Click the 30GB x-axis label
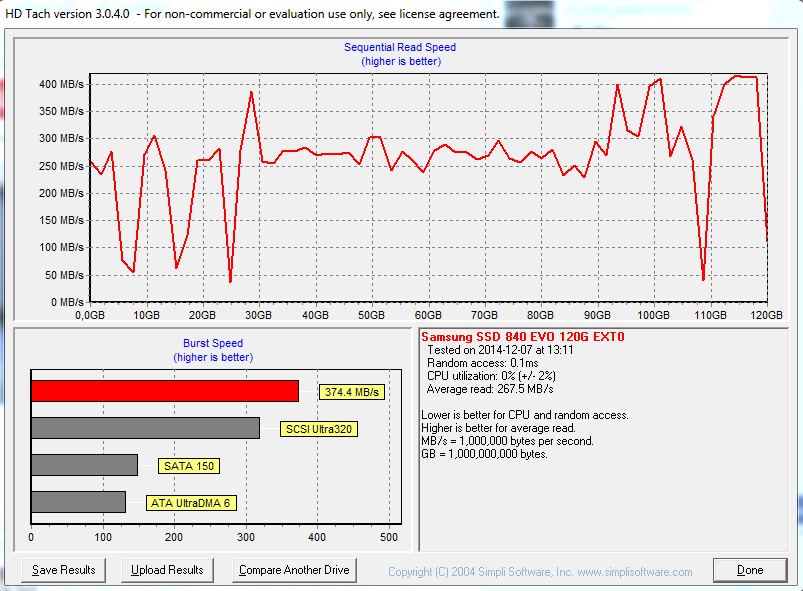The height and width of the screenshot is (591, 803). (259, 315)
